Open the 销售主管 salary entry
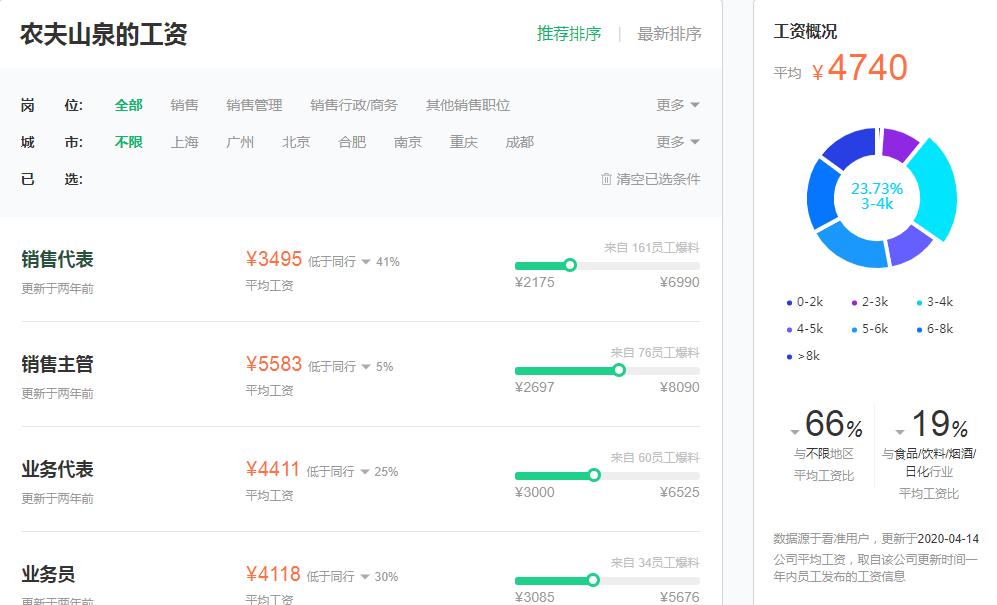 tap(57, 364)
